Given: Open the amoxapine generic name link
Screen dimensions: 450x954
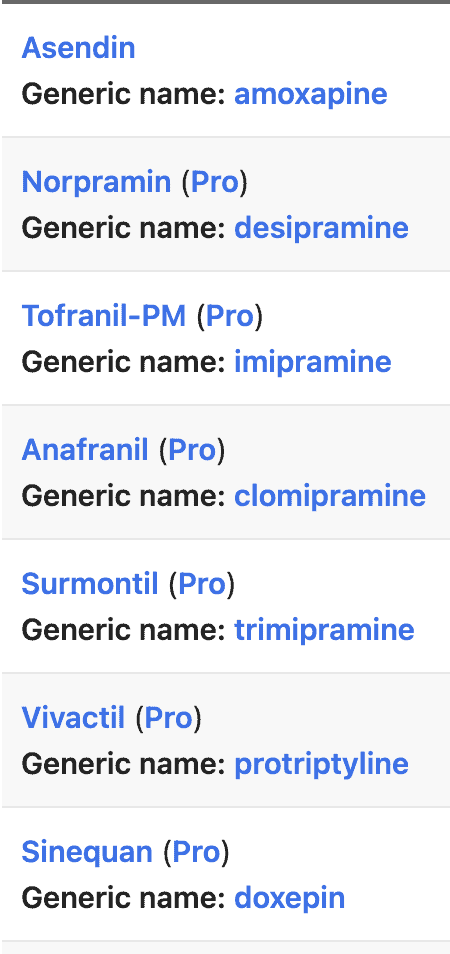Looking at the screenshot, I should tap(311, 94).
